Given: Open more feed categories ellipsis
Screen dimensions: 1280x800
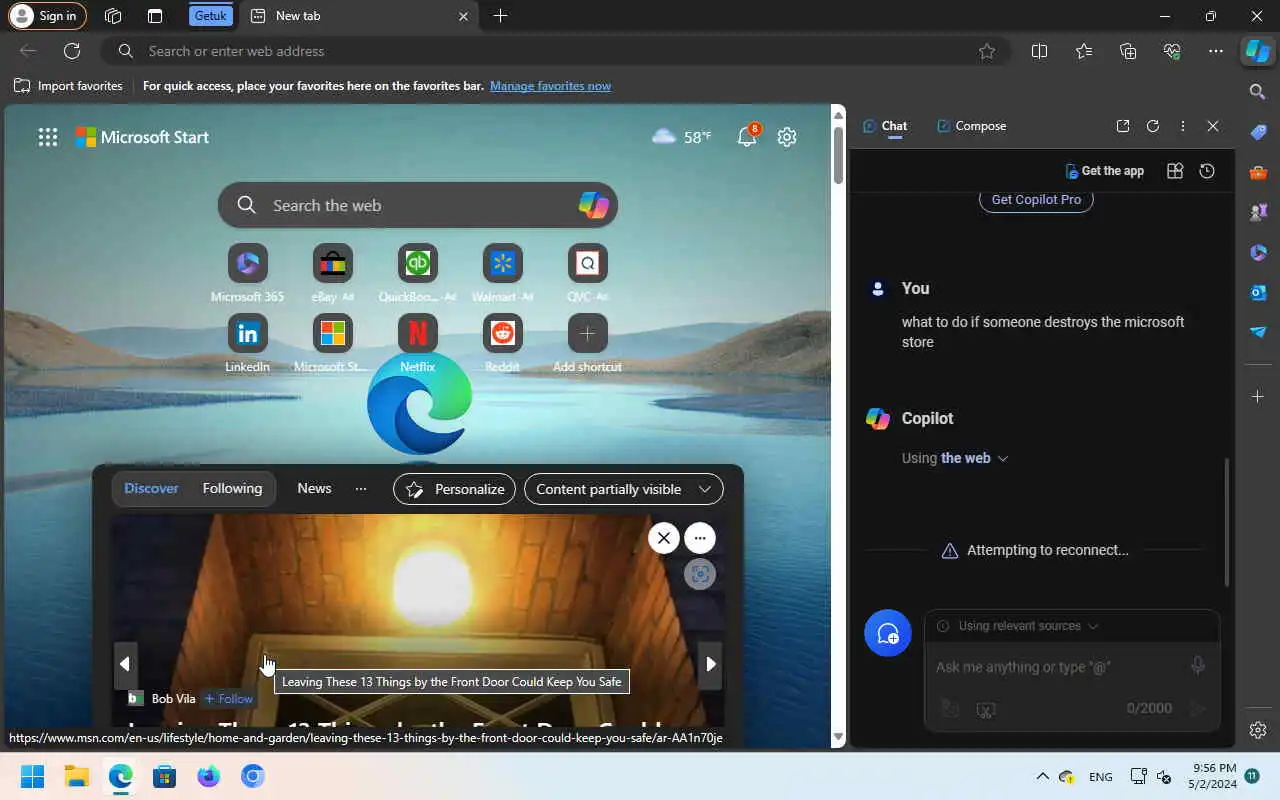Looking at the screenshot, I should (361, 489).
